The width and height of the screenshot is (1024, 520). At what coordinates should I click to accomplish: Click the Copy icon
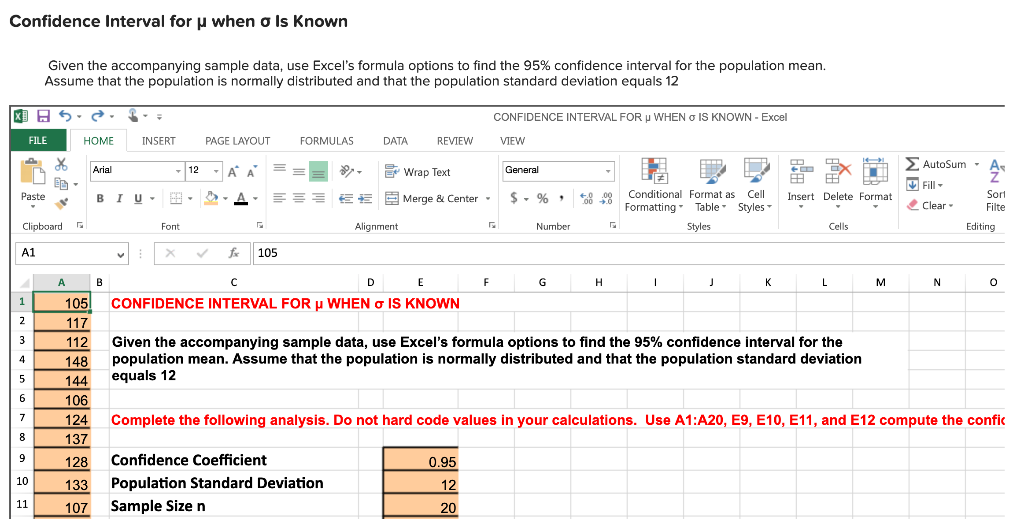coord(61,184)
